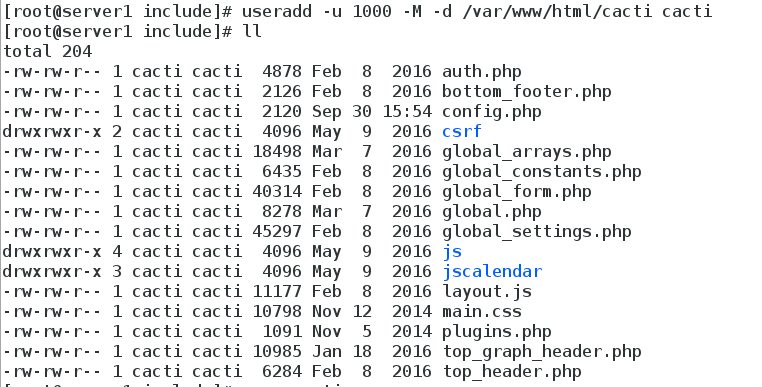The image size is (762, 387).
Task: Click file size 1091 of plugins.php
Action: tap(282, 332)
